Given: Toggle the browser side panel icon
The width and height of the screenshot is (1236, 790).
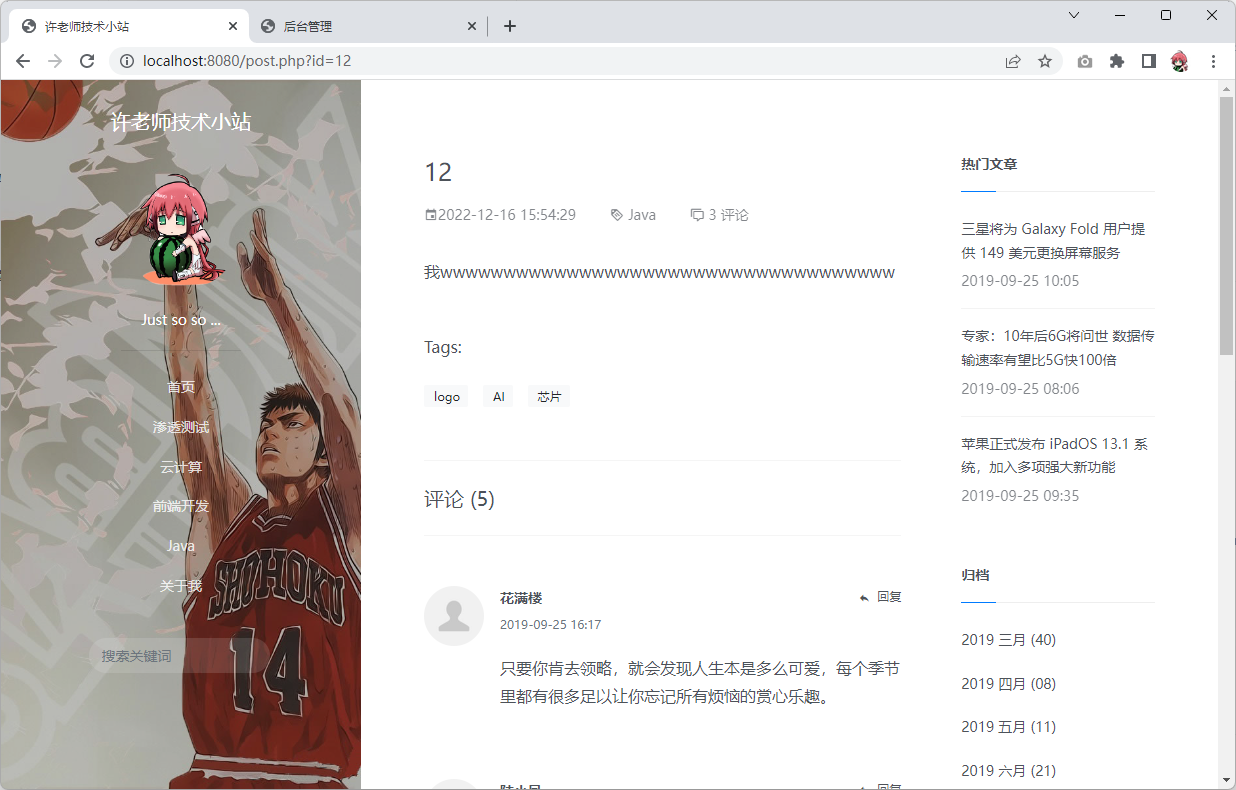Looking at the screenshot, I should click(x=1149, y=61).
